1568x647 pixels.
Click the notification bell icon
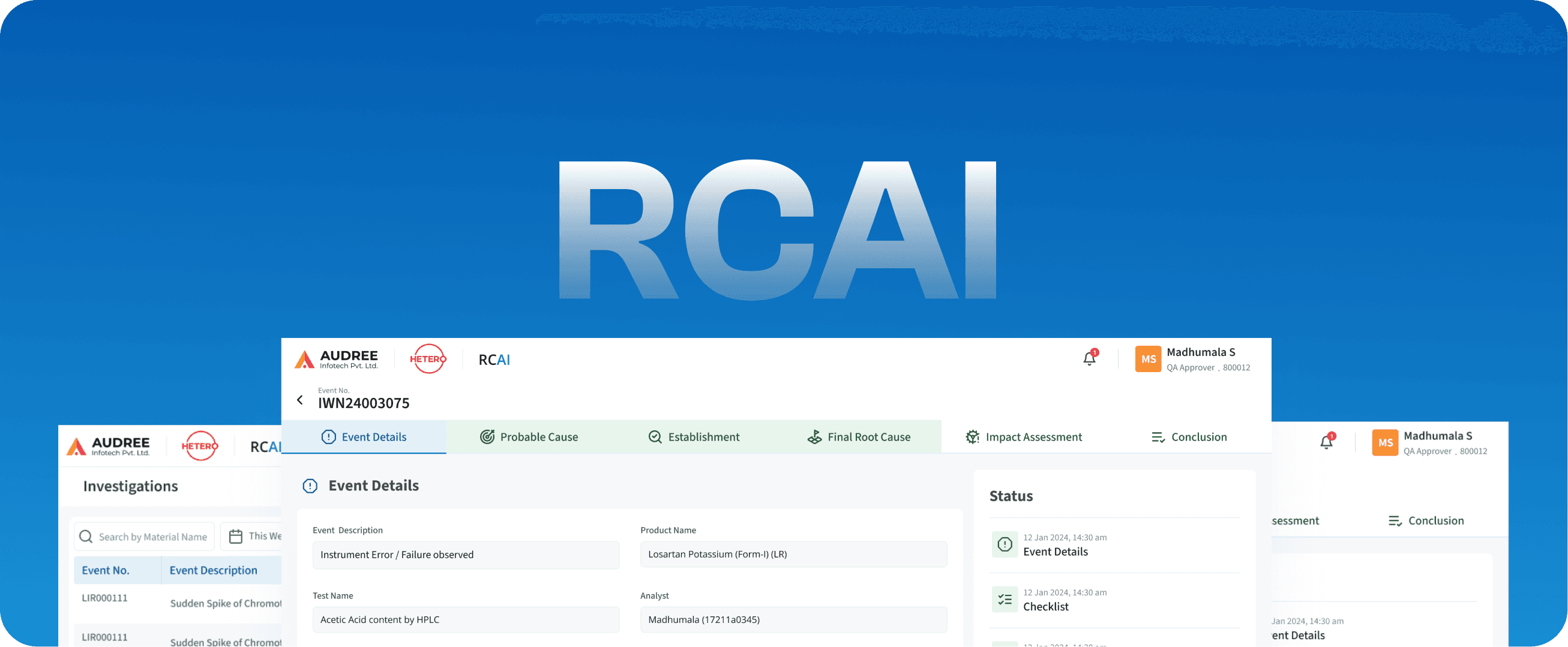[1089, 358]
